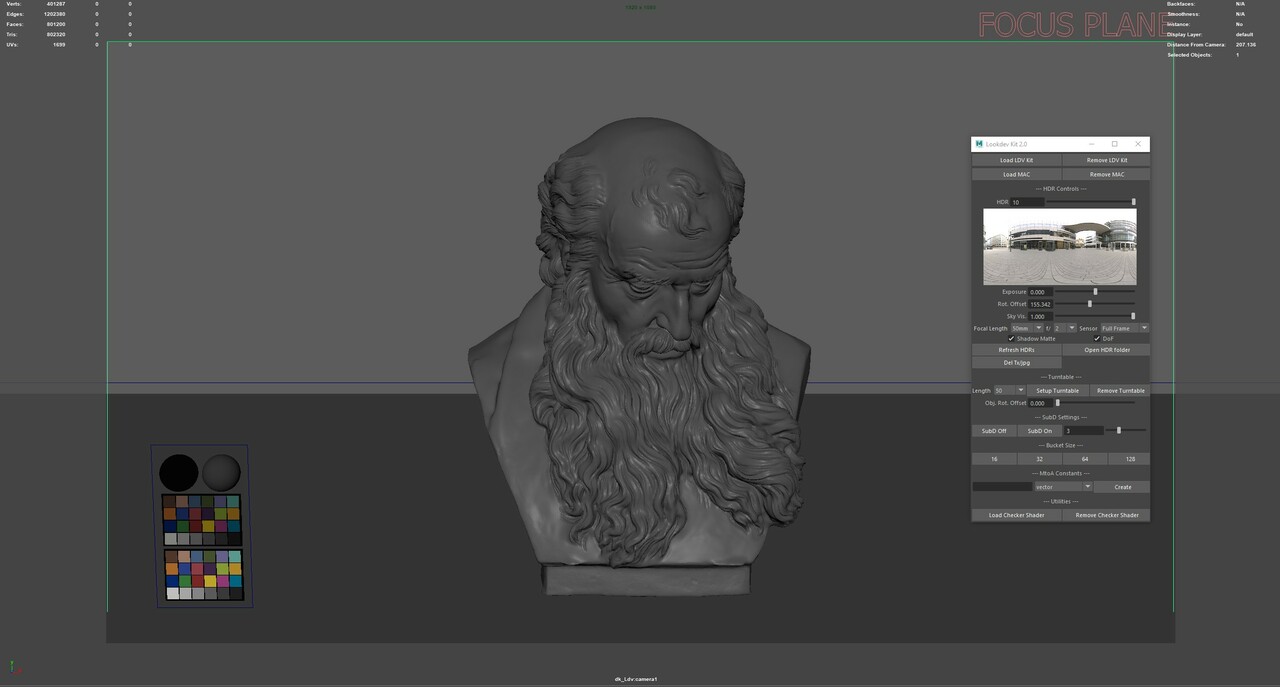Screen dimensions: 1280x687
Task: Click the SubD Settings section heading
Action: 1060,417
